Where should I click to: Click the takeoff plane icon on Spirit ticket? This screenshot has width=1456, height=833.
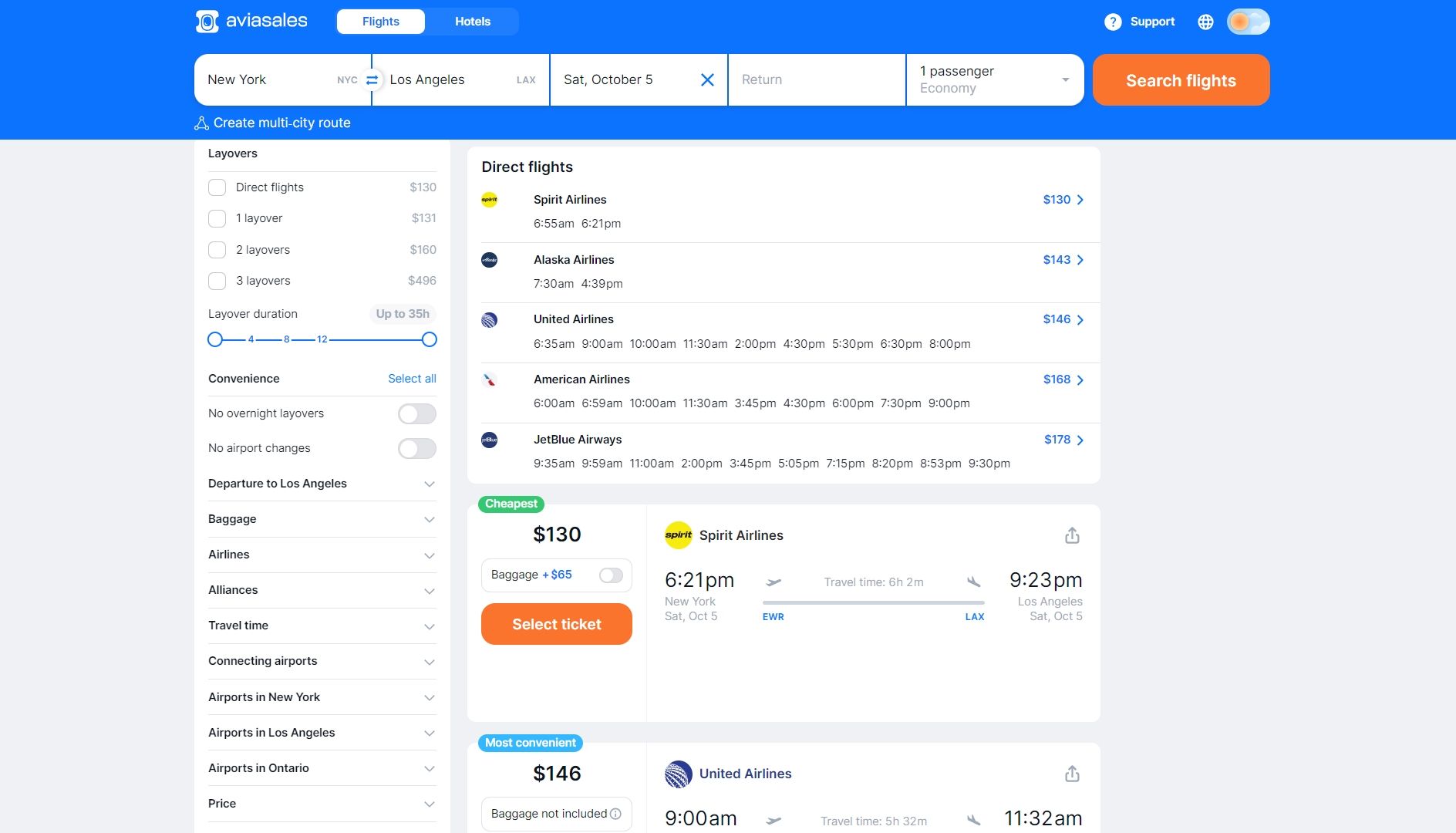click(773, 582)
